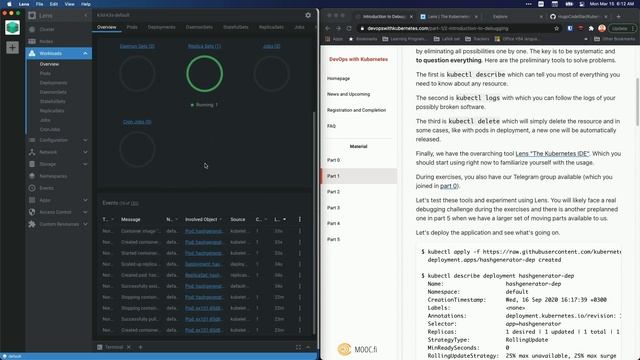Open Events table column options menu
This screenshot has width=640, height=360.
[300, 219]
